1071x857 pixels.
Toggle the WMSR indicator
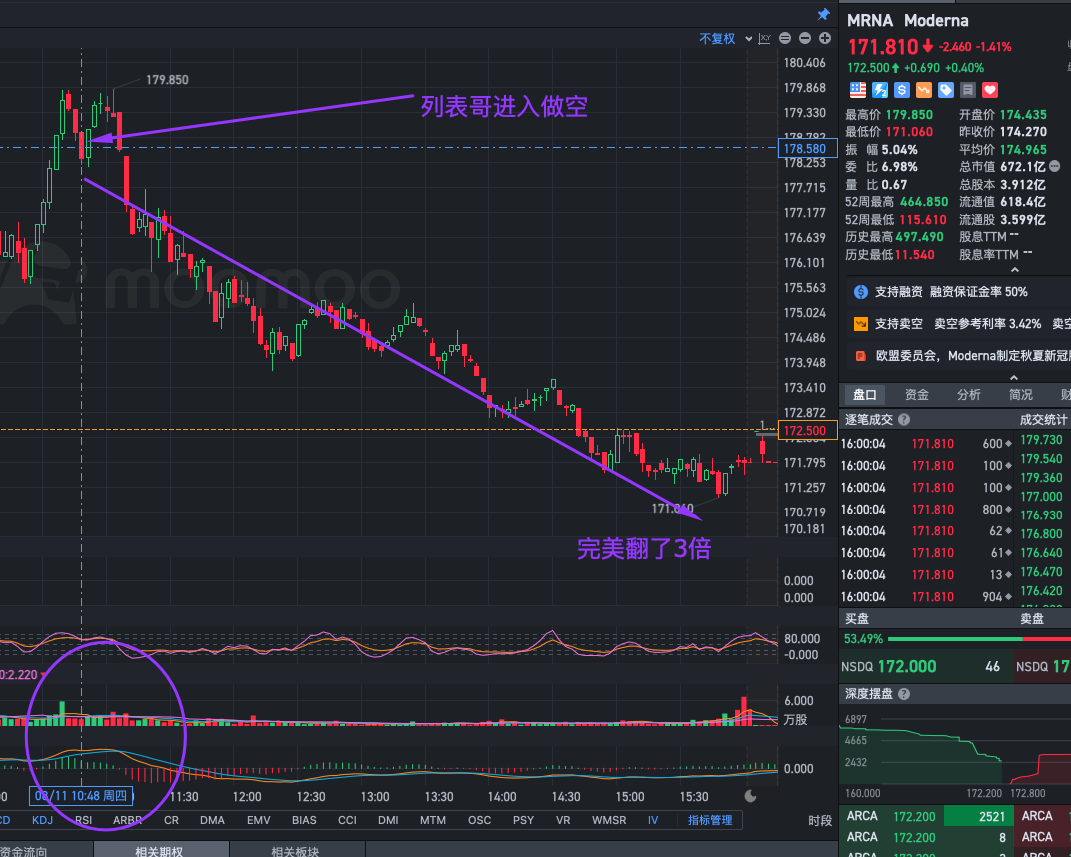point(609,819)
